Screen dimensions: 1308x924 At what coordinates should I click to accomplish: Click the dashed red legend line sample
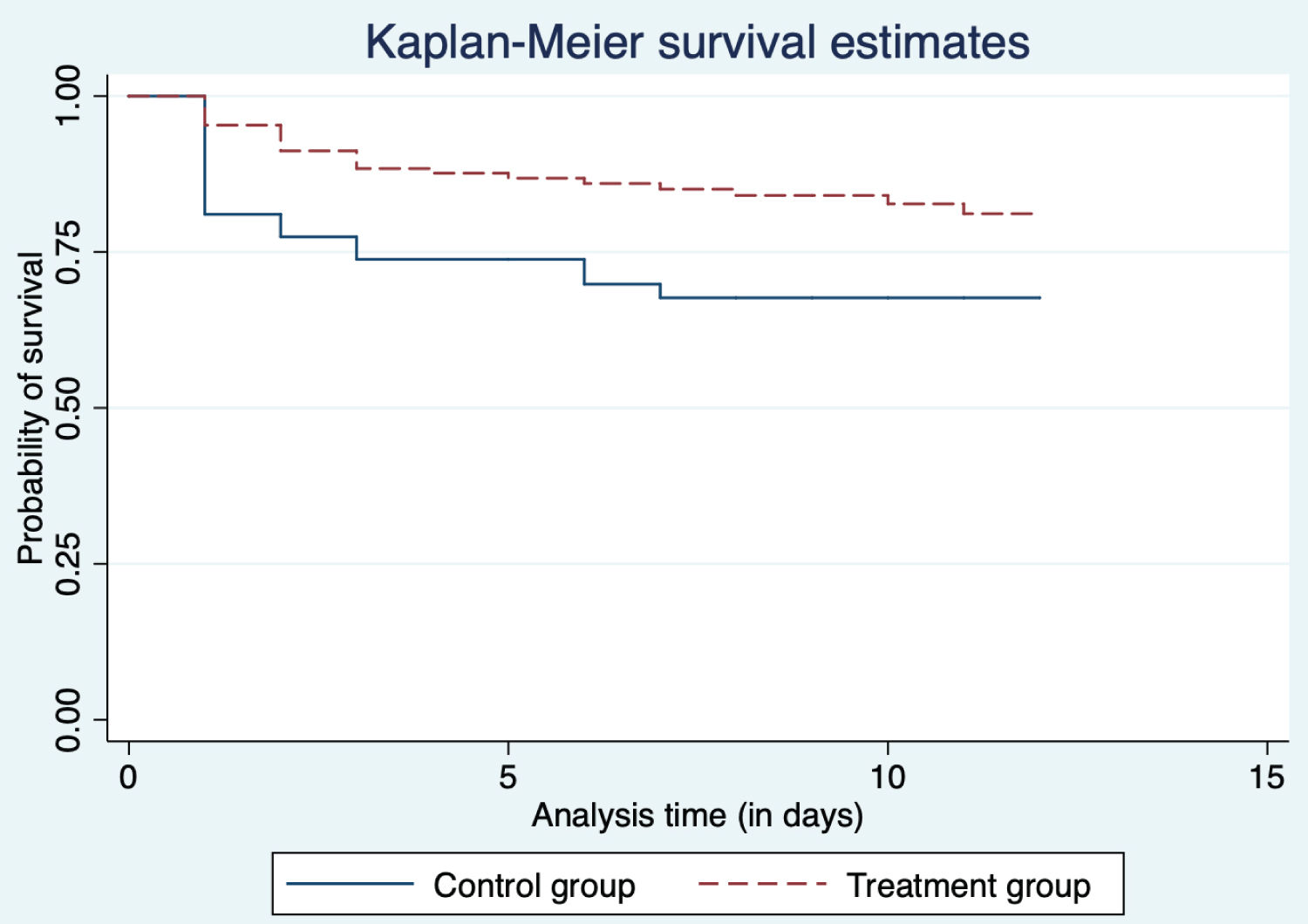click(x=762, y=884)
